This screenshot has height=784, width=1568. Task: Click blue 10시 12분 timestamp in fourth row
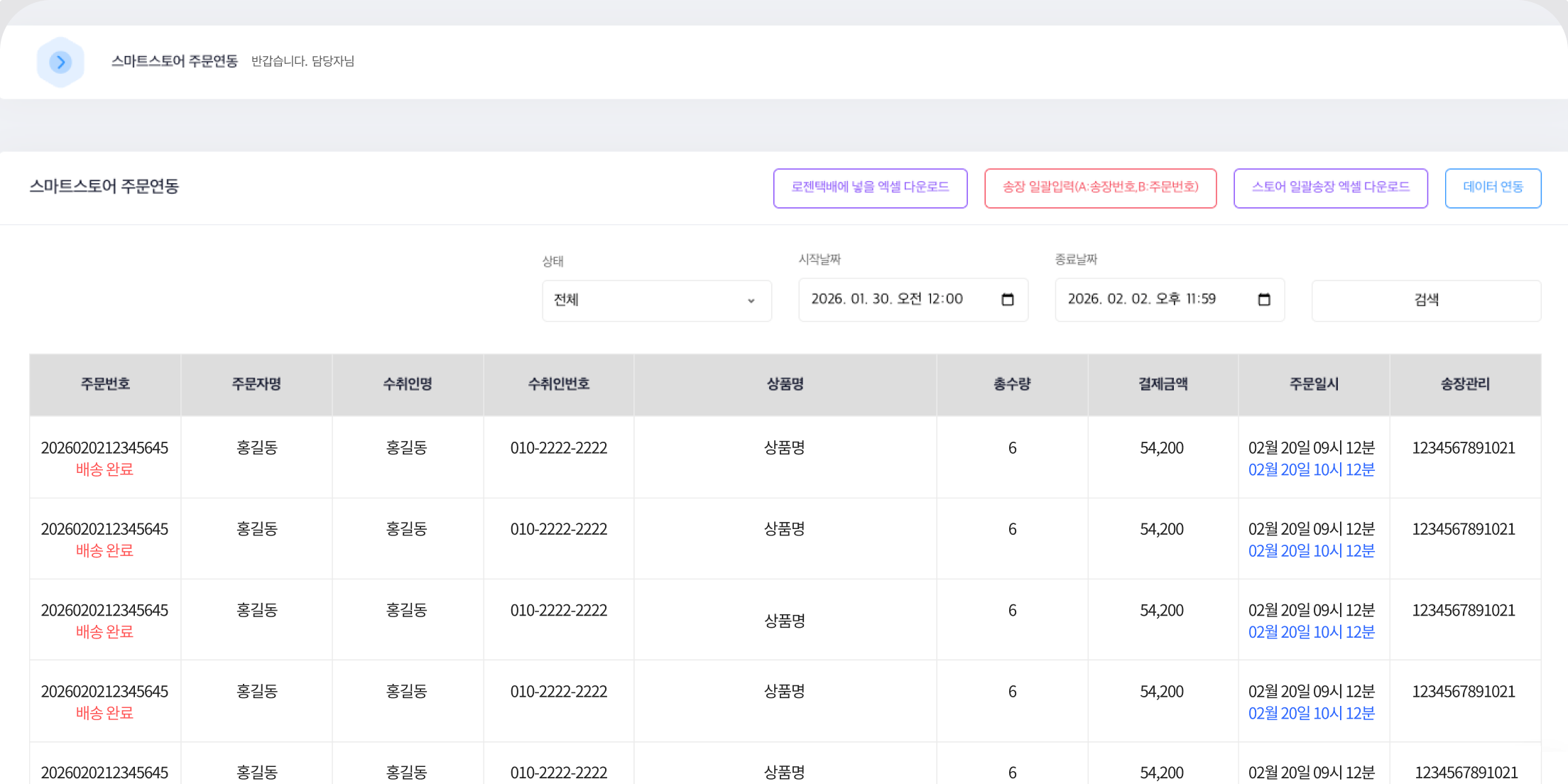[x=1312, y=712]
